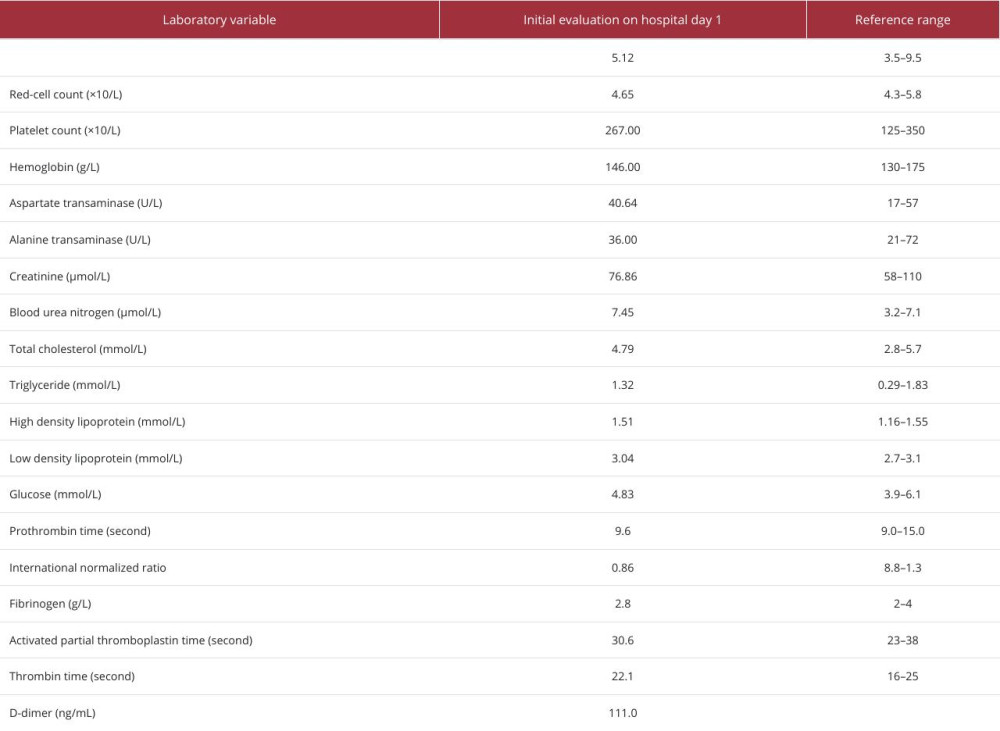This screenshot has height=731, width=1000.
Task: Select the reference range 21–72
Action: (x=902, y=240)
